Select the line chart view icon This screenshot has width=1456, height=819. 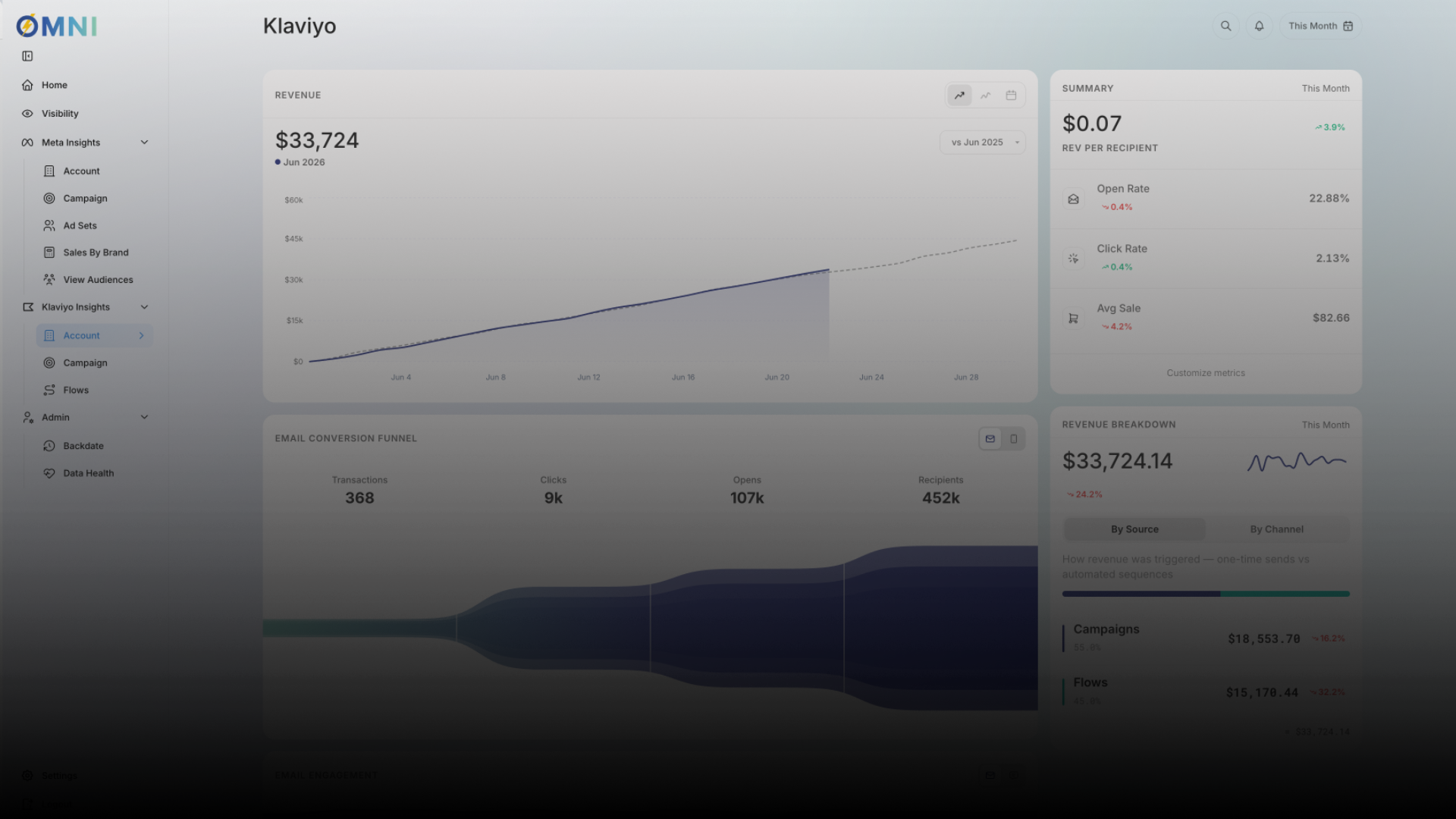[x=985, y=96]
